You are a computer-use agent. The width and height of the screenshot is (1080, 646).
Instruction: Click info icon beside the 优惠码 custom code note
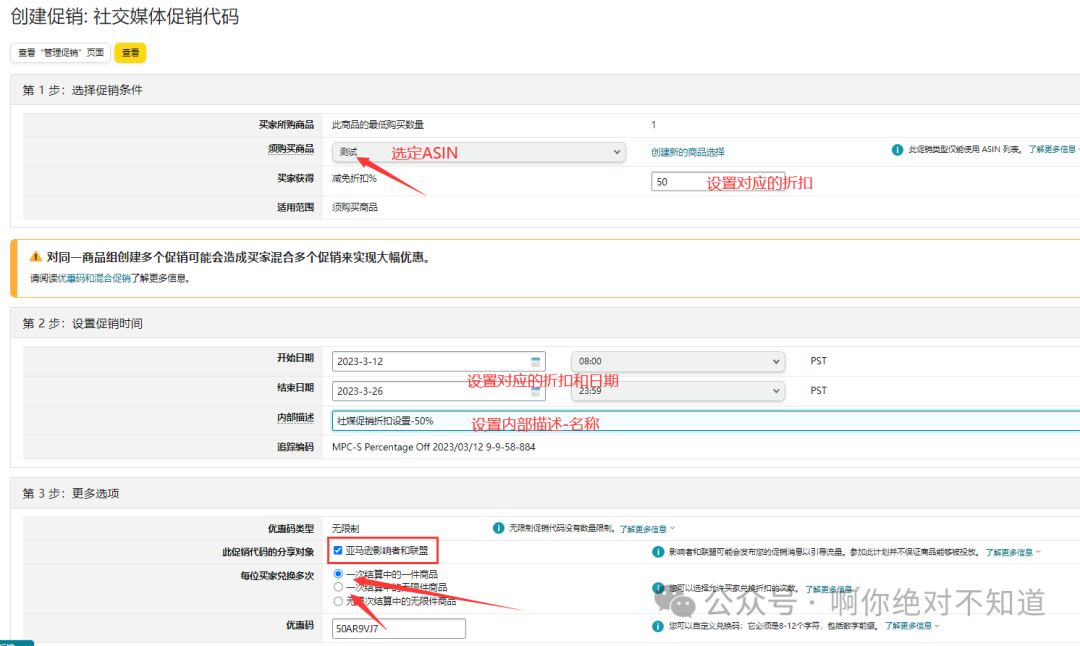coord(658,626)
